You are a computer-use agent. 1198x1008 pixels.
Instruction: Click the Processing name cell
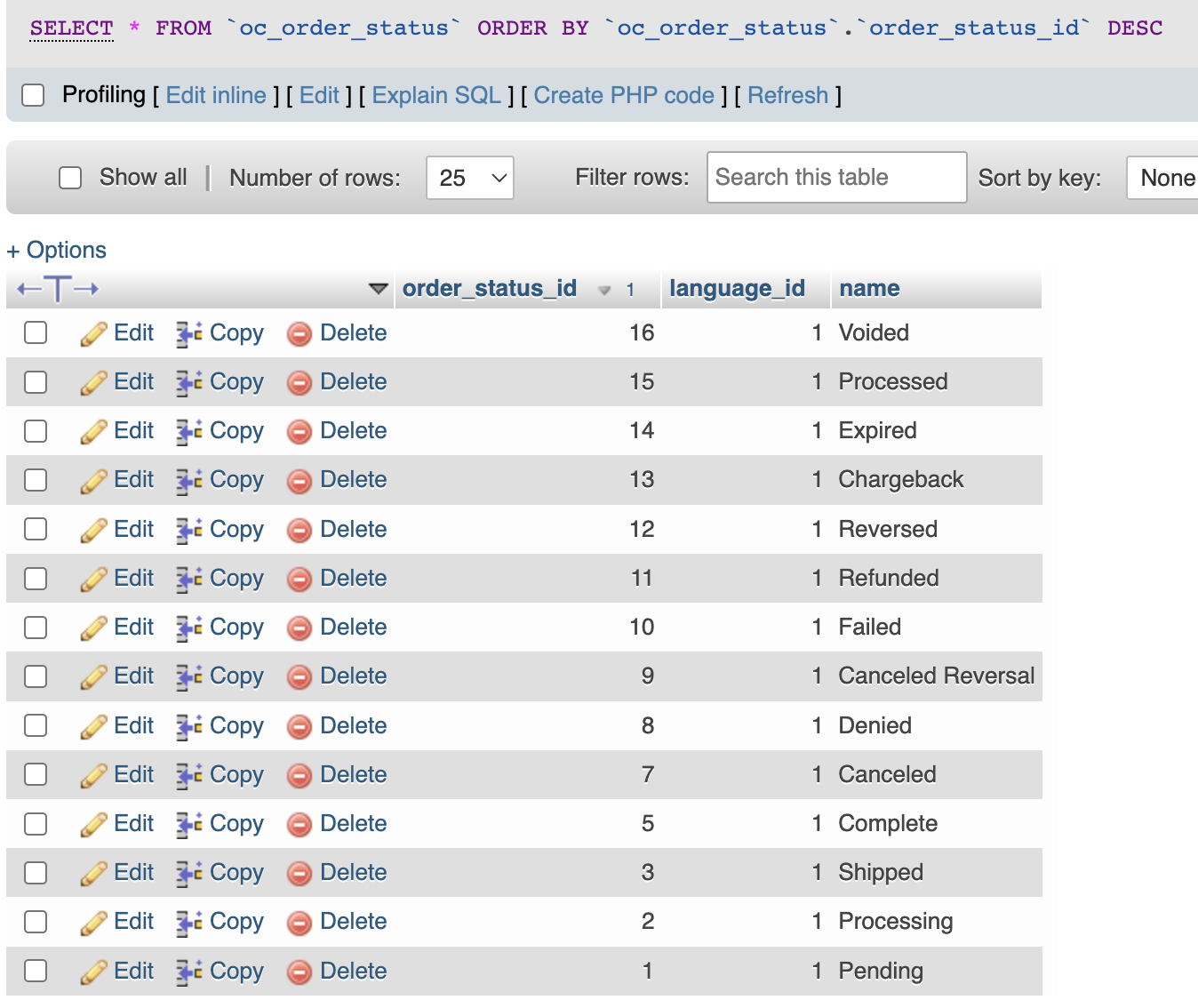coord(937,922)
